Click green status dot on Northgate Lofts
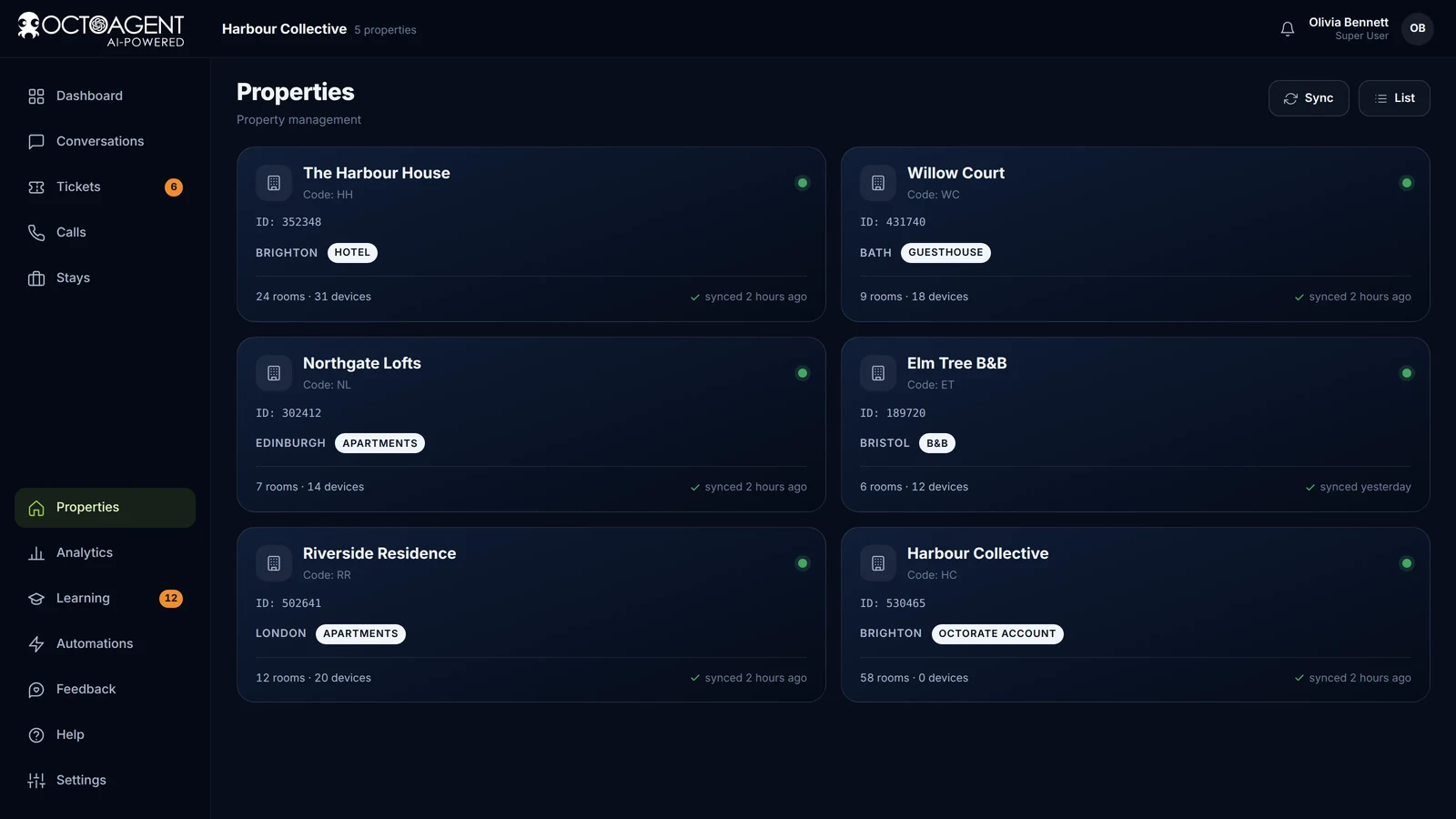Image resolution: width=1456 pixels, height=819 pixels. click(x=803, y=373)
